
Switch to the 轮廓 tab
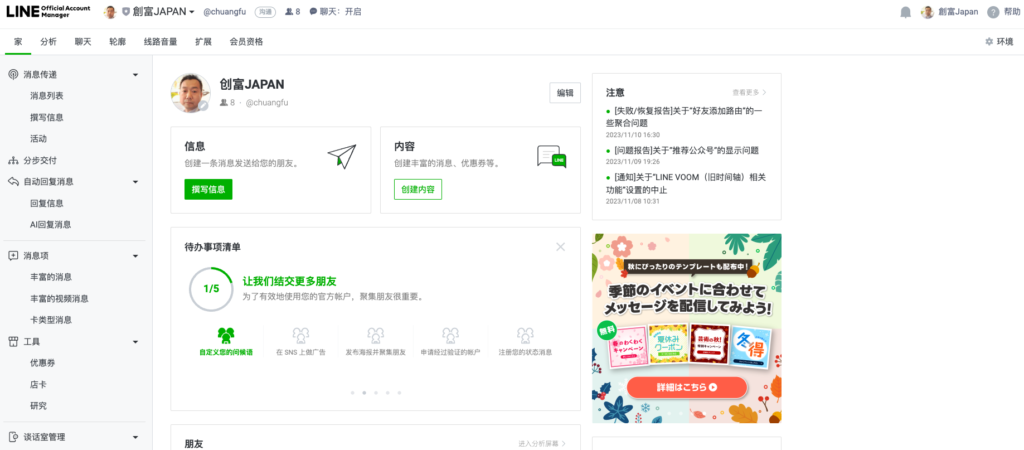point(118,42)
